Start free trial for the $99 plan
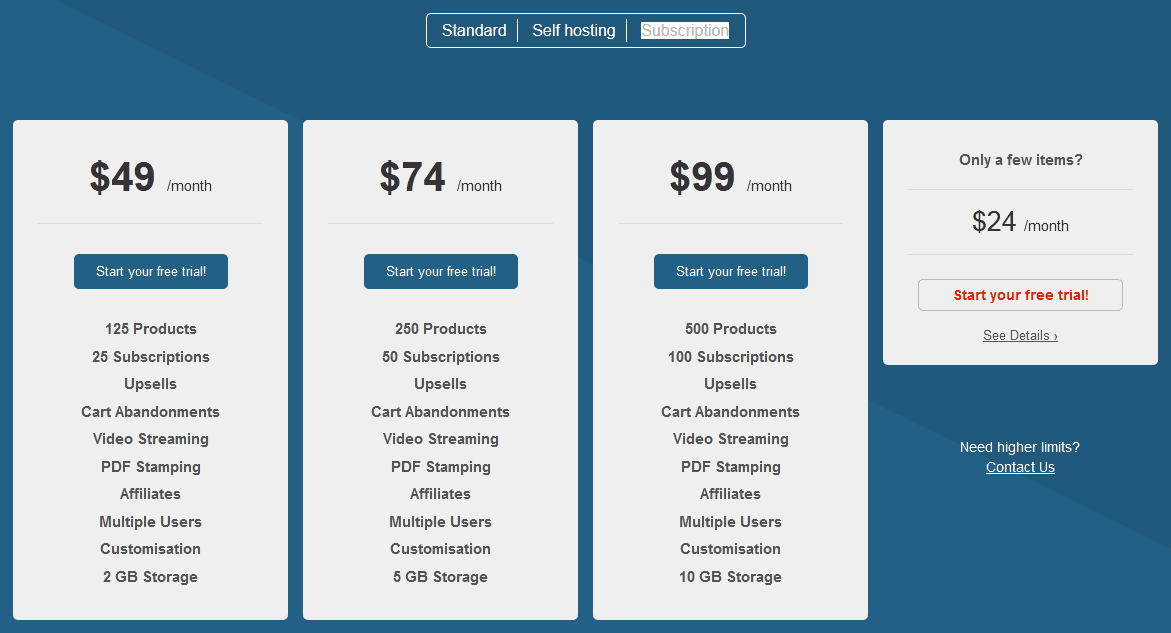The width and height of the screenshot is (1171, 633). click(730, 271)
